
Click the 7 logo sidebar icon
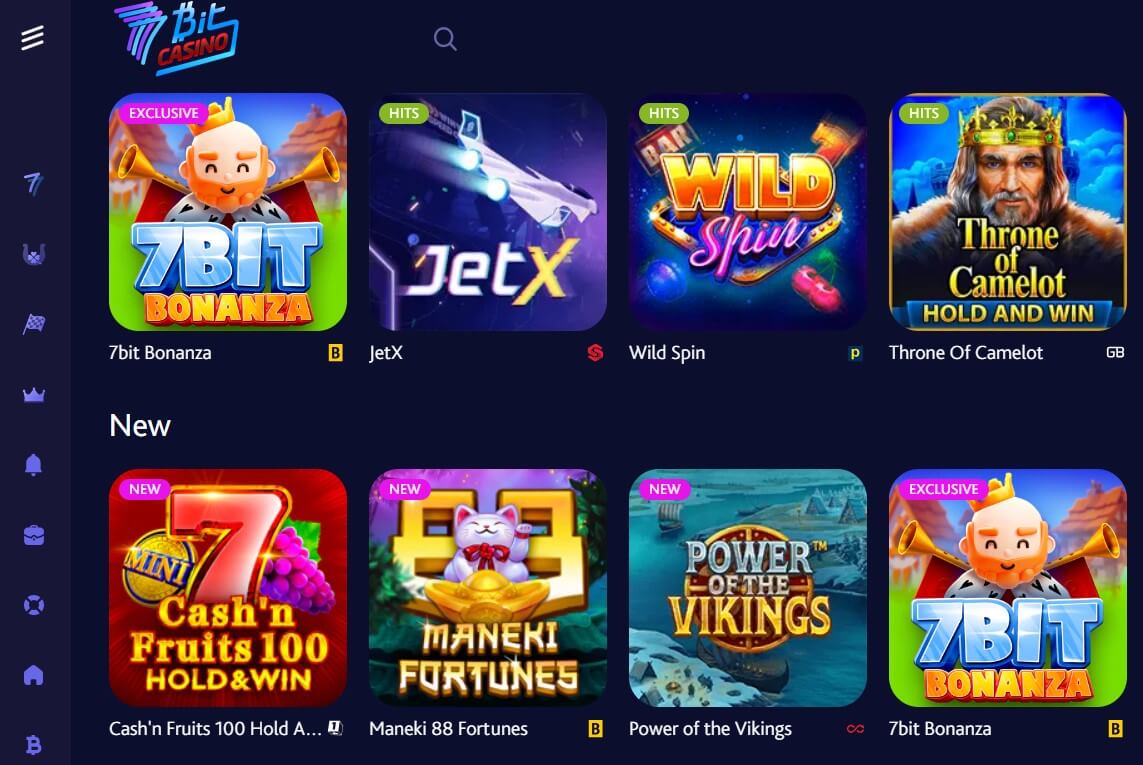point(34,183)
